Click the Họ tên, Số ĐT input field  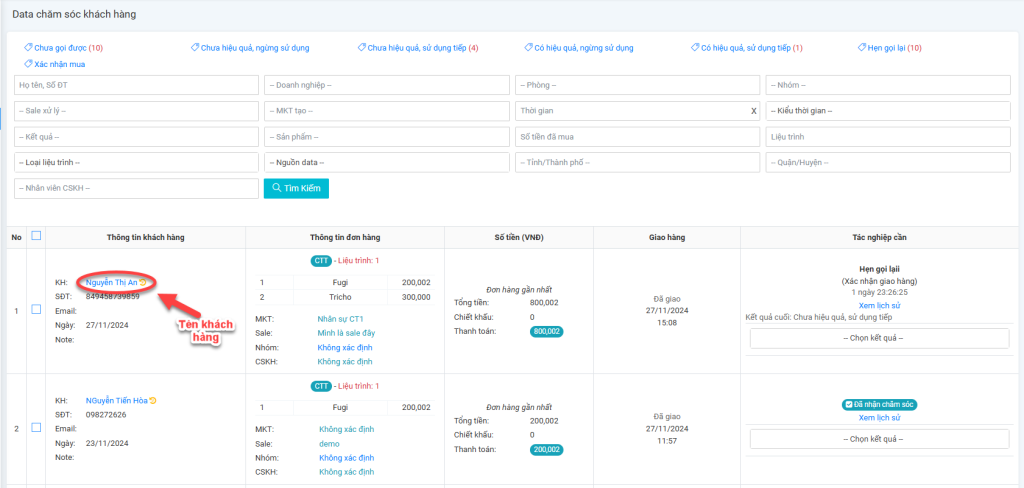coord(136,85)
